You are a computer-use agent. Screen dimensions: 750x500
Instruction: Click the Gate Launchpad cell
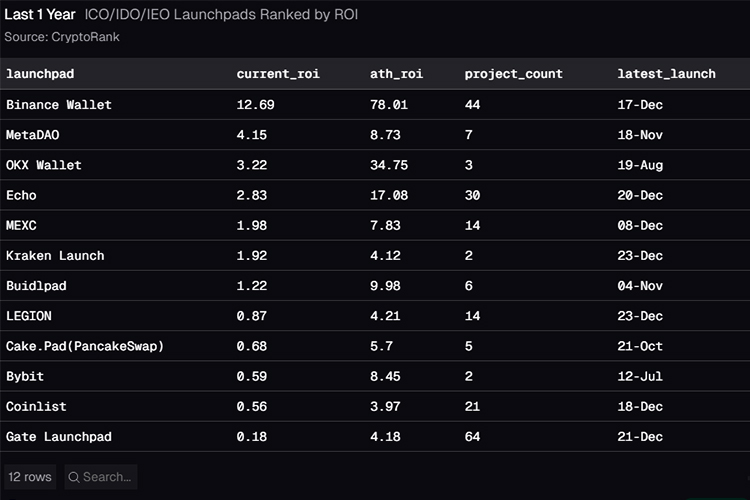[x=59, y=437]
